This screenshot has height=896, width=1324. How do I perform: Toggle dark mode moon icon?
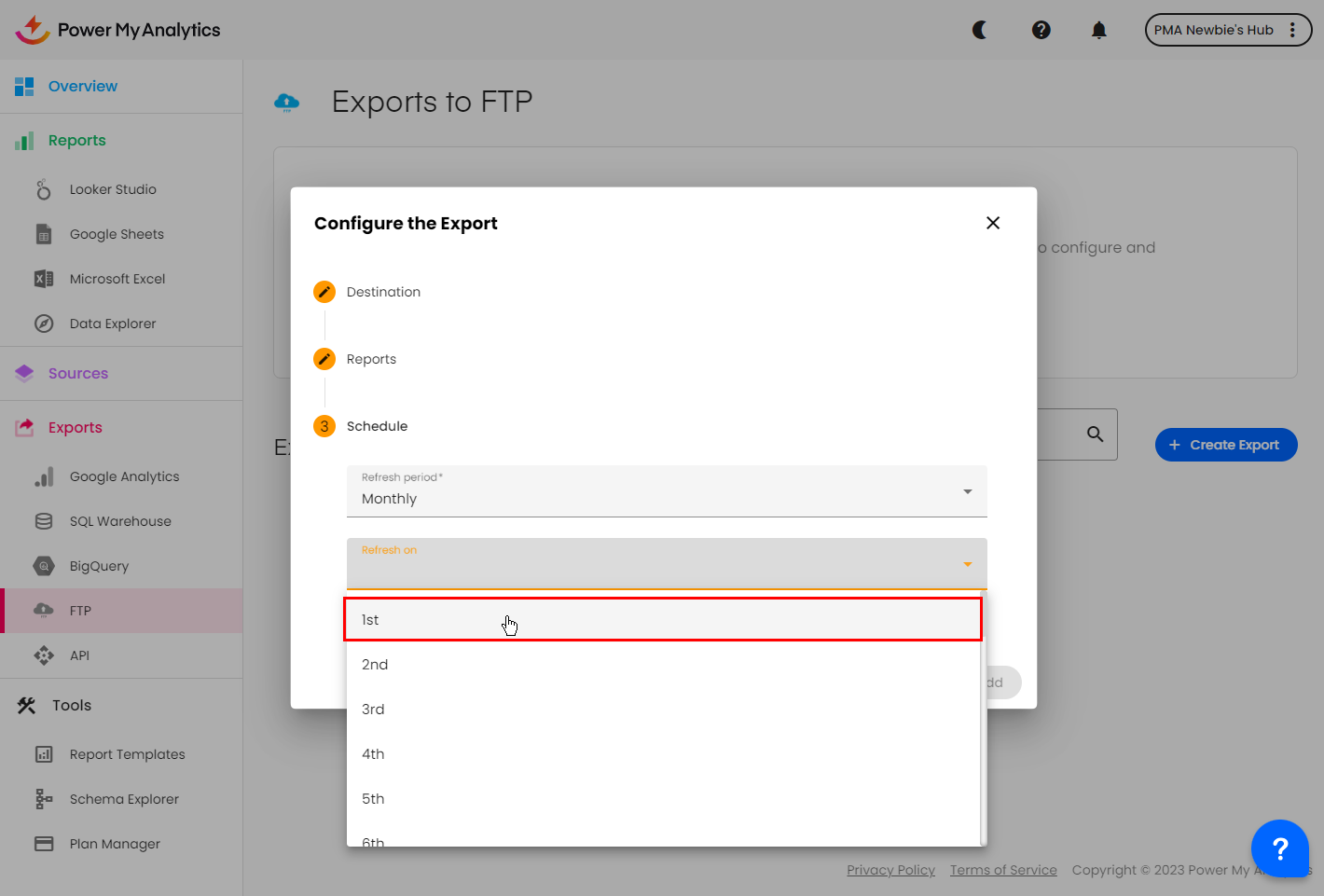click(980, 30)
